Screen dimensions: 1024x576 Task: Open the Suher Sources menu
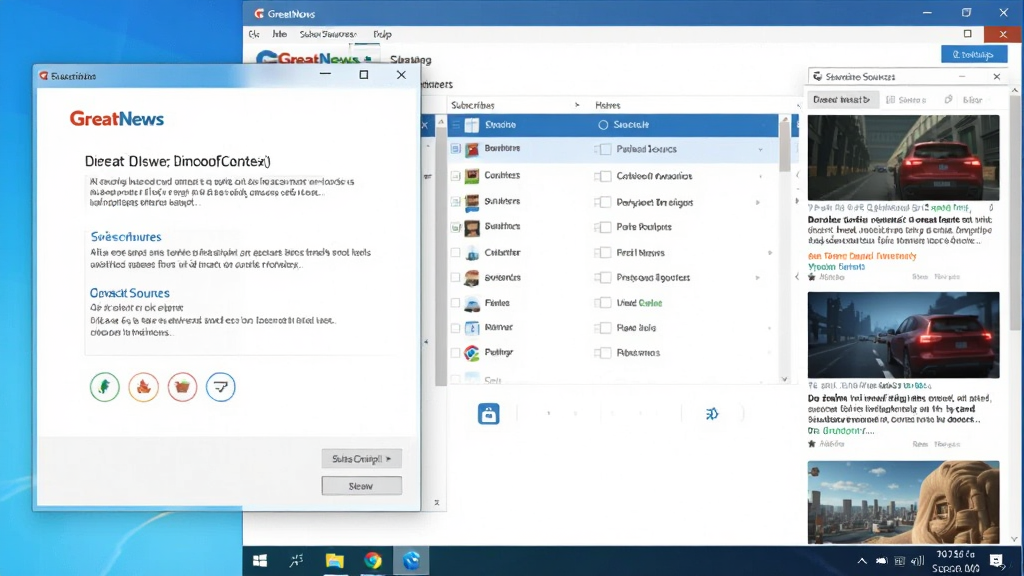(x=328, y=34)
